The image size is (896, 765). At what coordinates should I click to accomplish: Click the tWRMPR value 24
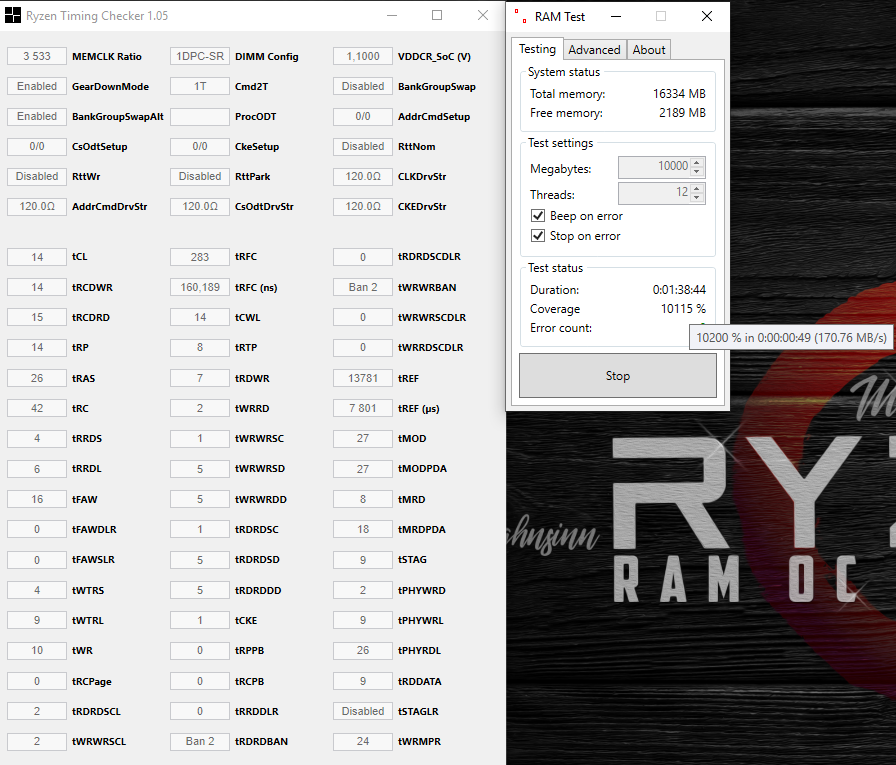click(x=363, y=741)
